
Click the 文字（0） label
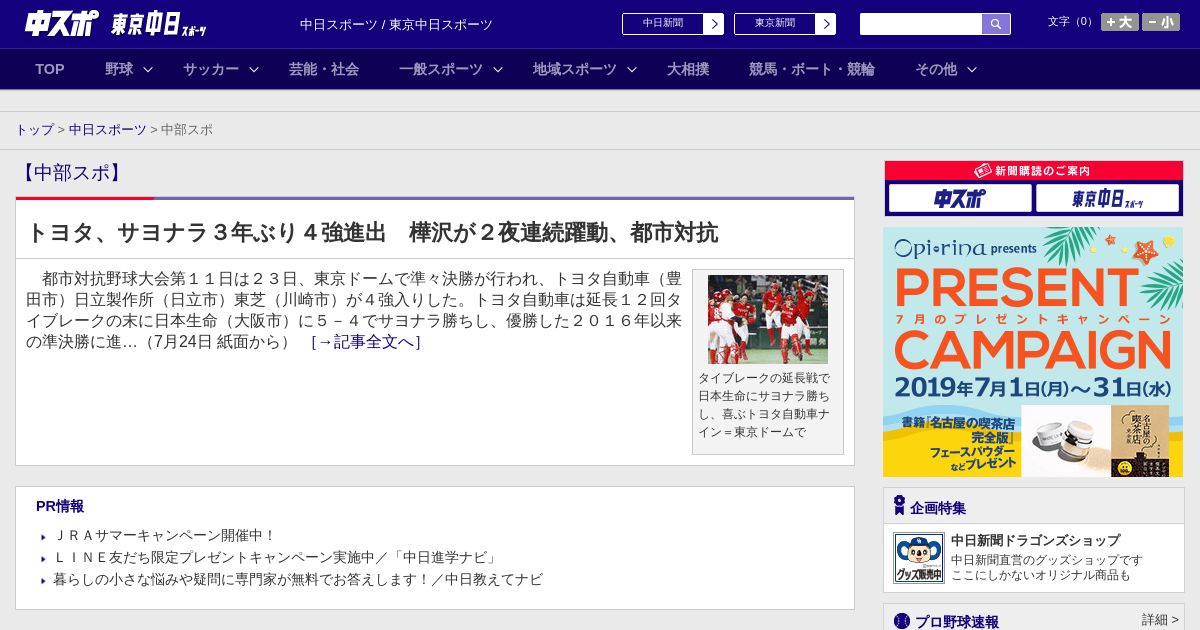point(1072,22)
